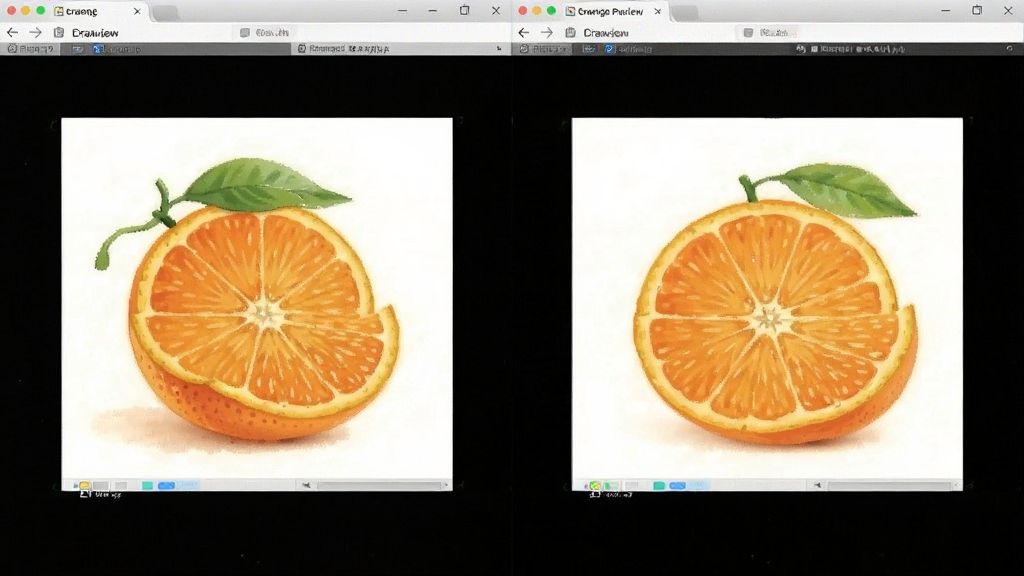Go forward in the left window

pyautogui.click(x=35, y=32)
